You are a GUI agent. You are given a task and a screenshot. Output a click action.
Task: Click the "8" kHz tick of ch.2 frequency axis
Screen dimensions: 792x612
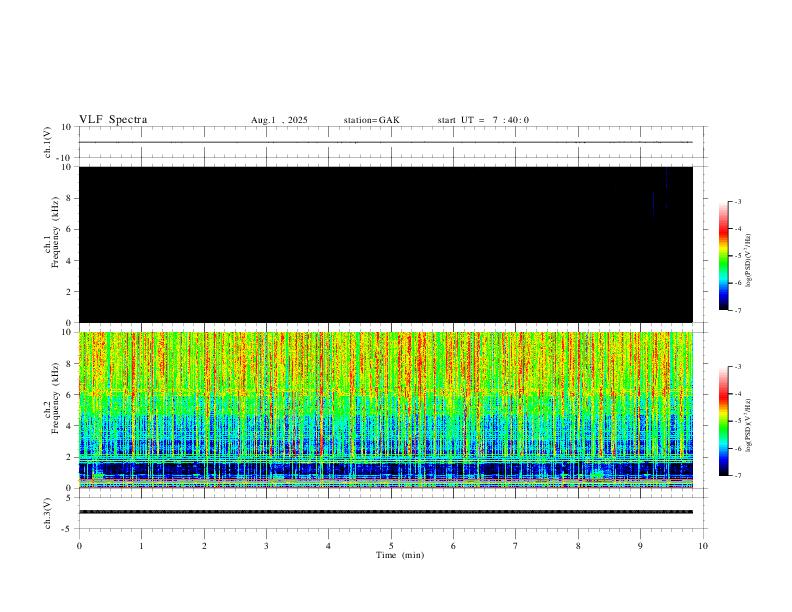70,364
